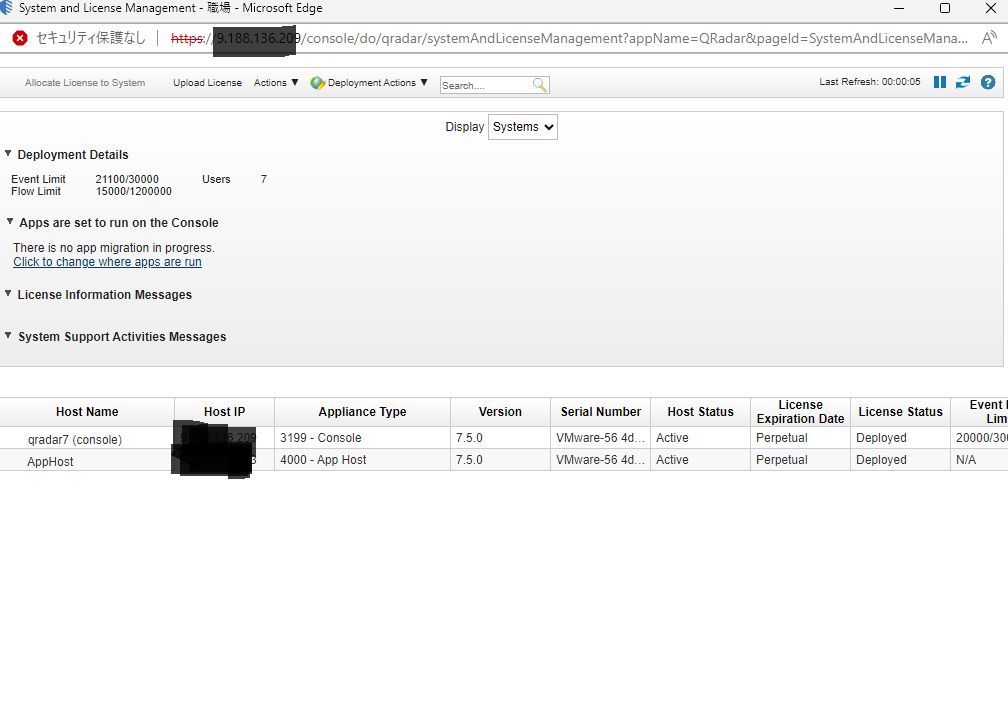Expand System Support Activities Messages section

(x=8, y=335)
